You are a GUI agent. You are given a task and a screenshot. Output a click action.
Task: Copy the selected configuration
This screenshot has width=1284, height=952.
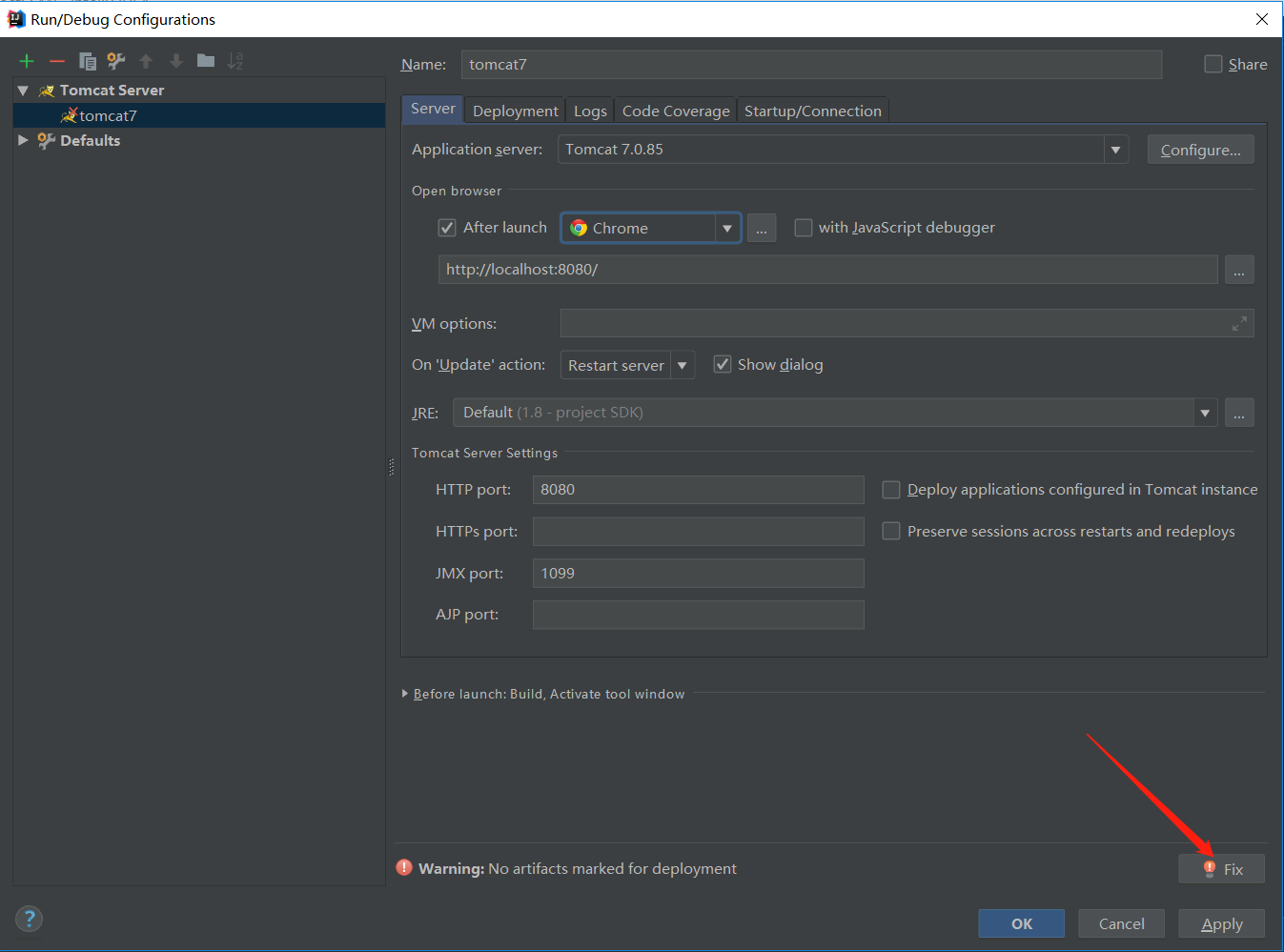[x=88, y=61]
